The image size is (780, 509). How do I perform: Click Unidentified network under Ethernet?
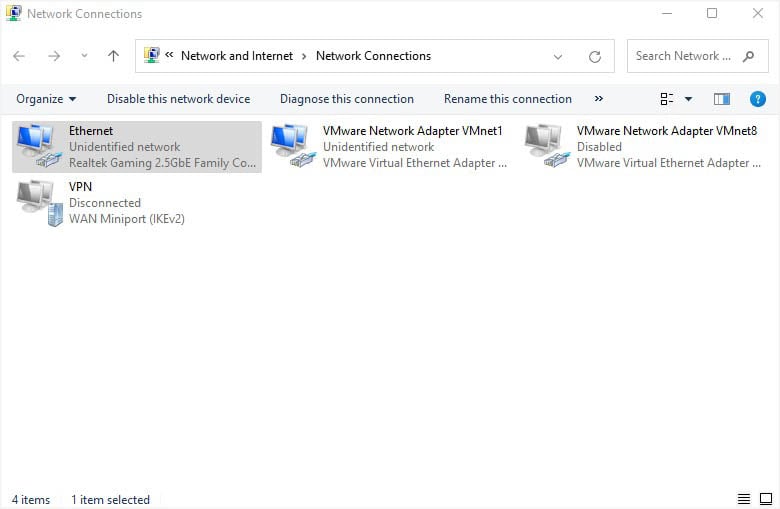point(125,147)
